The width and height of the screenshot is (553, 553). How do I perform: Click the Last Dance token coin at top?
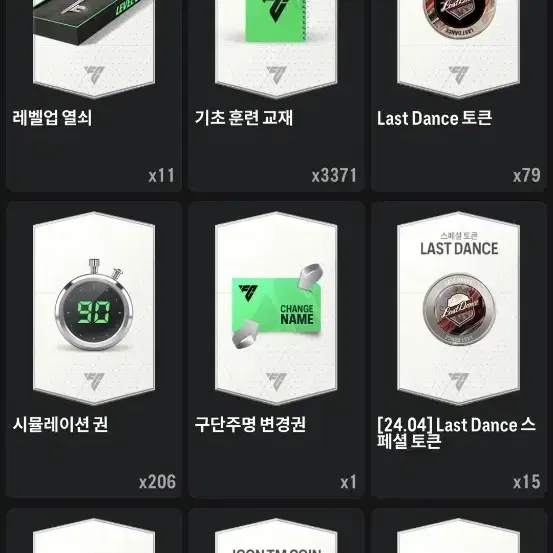pyautogui.click(x=459, y=16)
